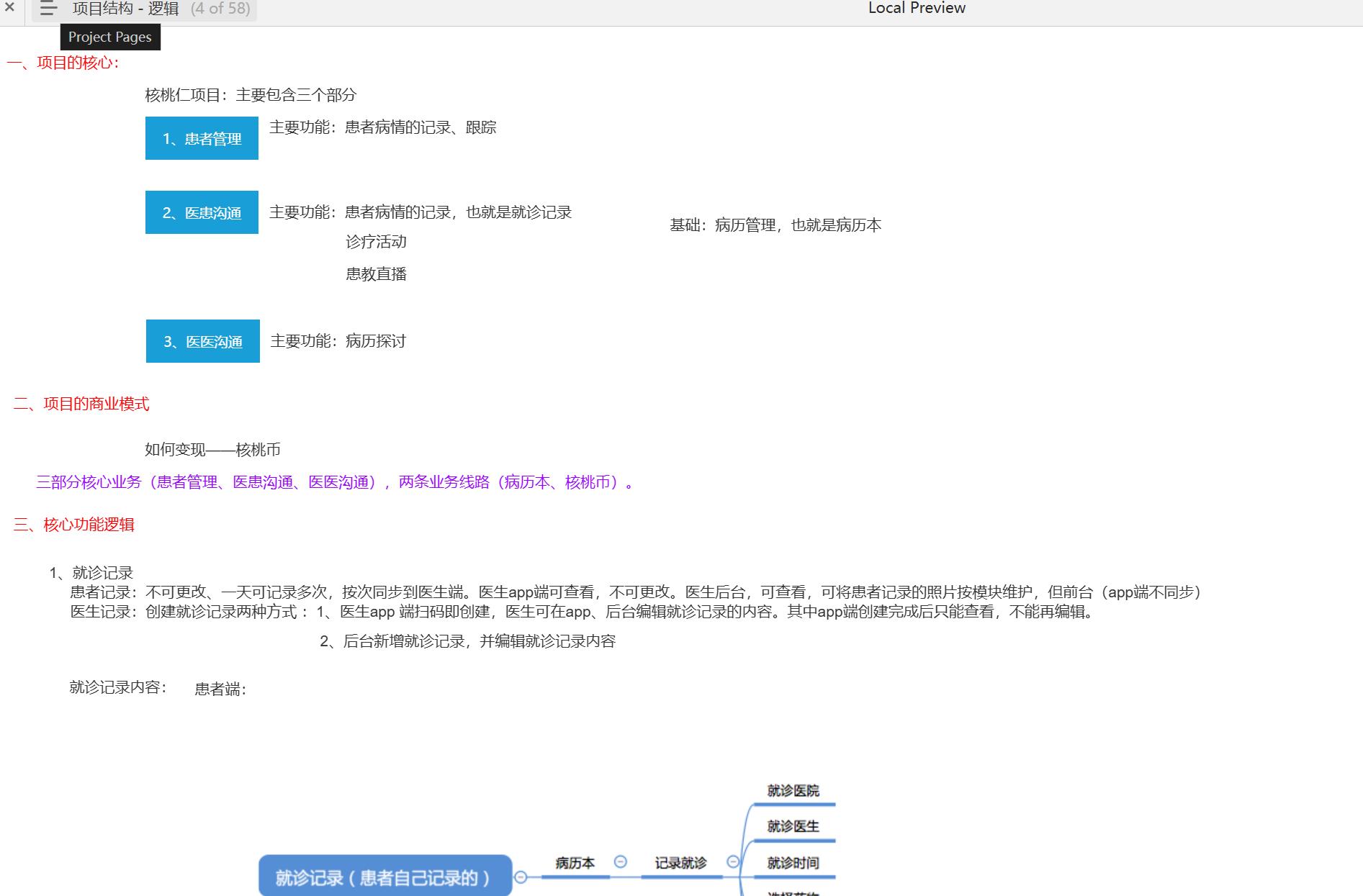The image size is (1363, 896).
Task: Click the label 患者端：
Action: pyautogui.click(x=220, y=689)
